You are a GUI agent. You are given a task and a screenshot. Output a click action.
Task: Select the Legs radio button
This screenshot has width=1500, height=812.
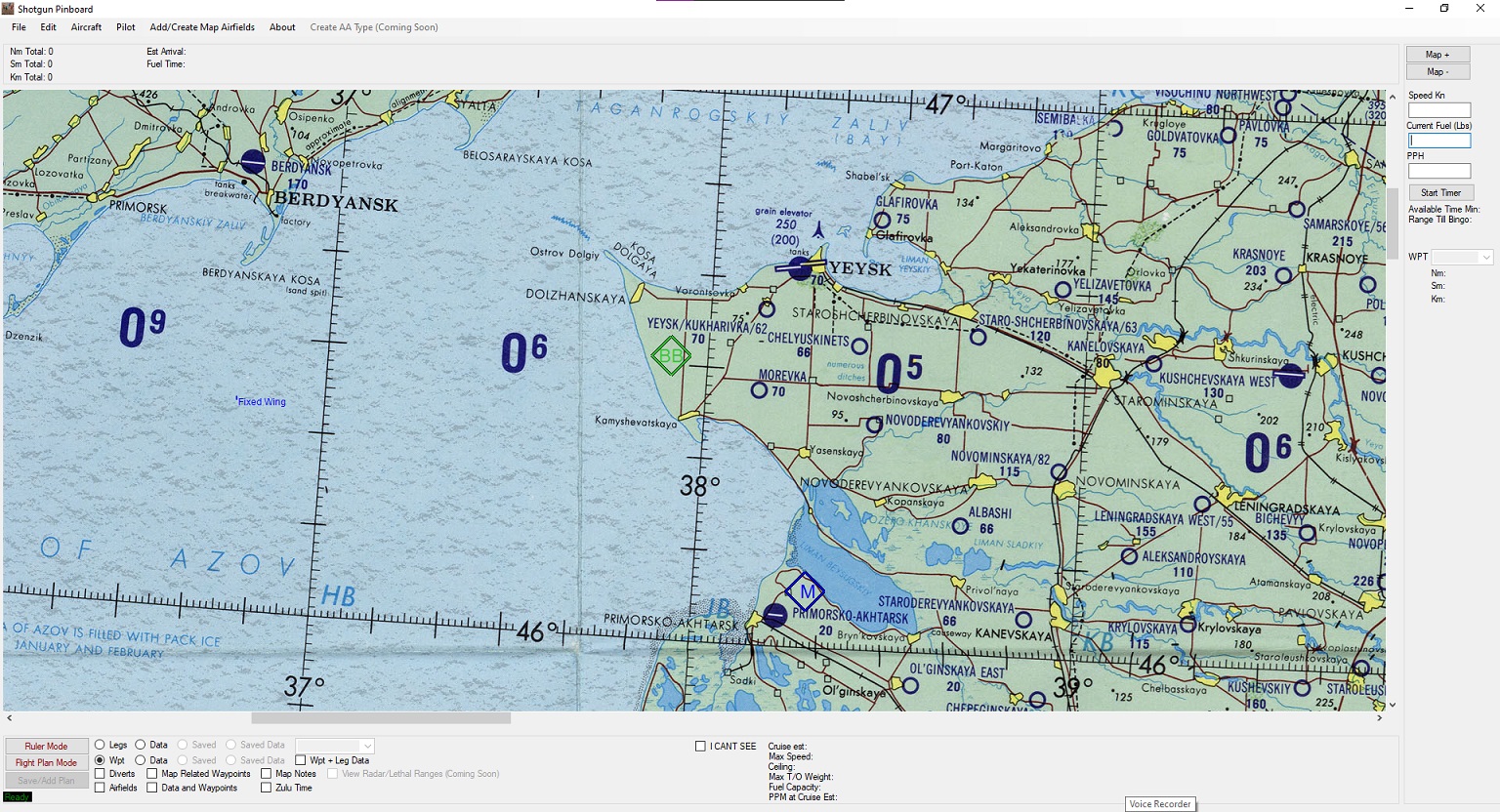coord(100,745)
